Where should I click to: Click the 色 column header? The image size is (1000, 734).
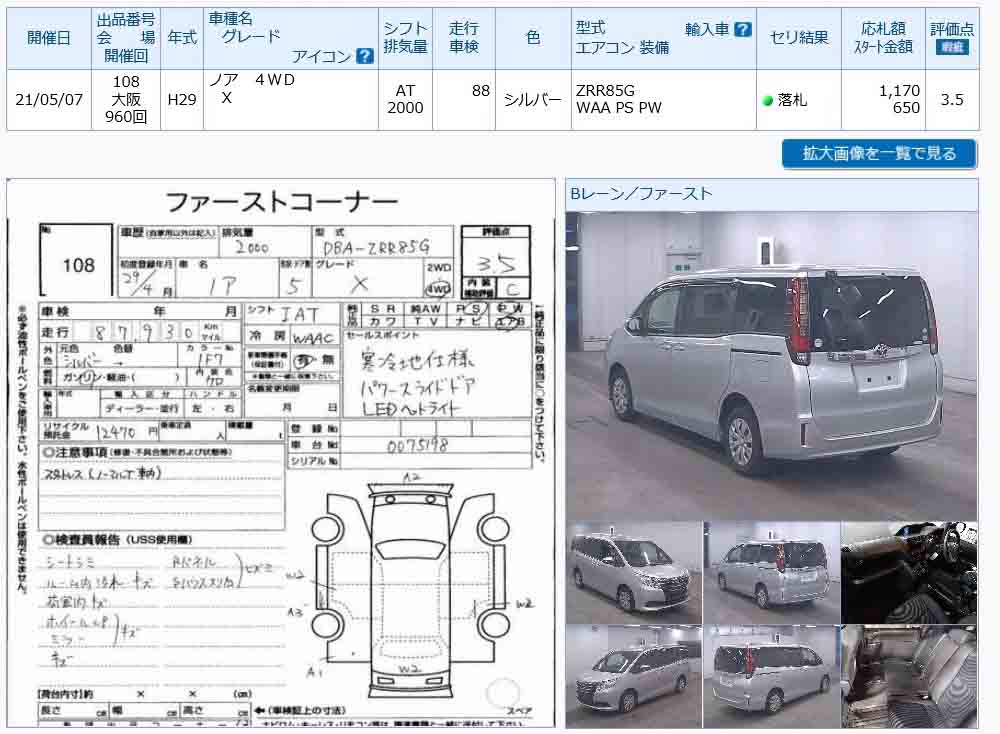[x=533, y=38]
